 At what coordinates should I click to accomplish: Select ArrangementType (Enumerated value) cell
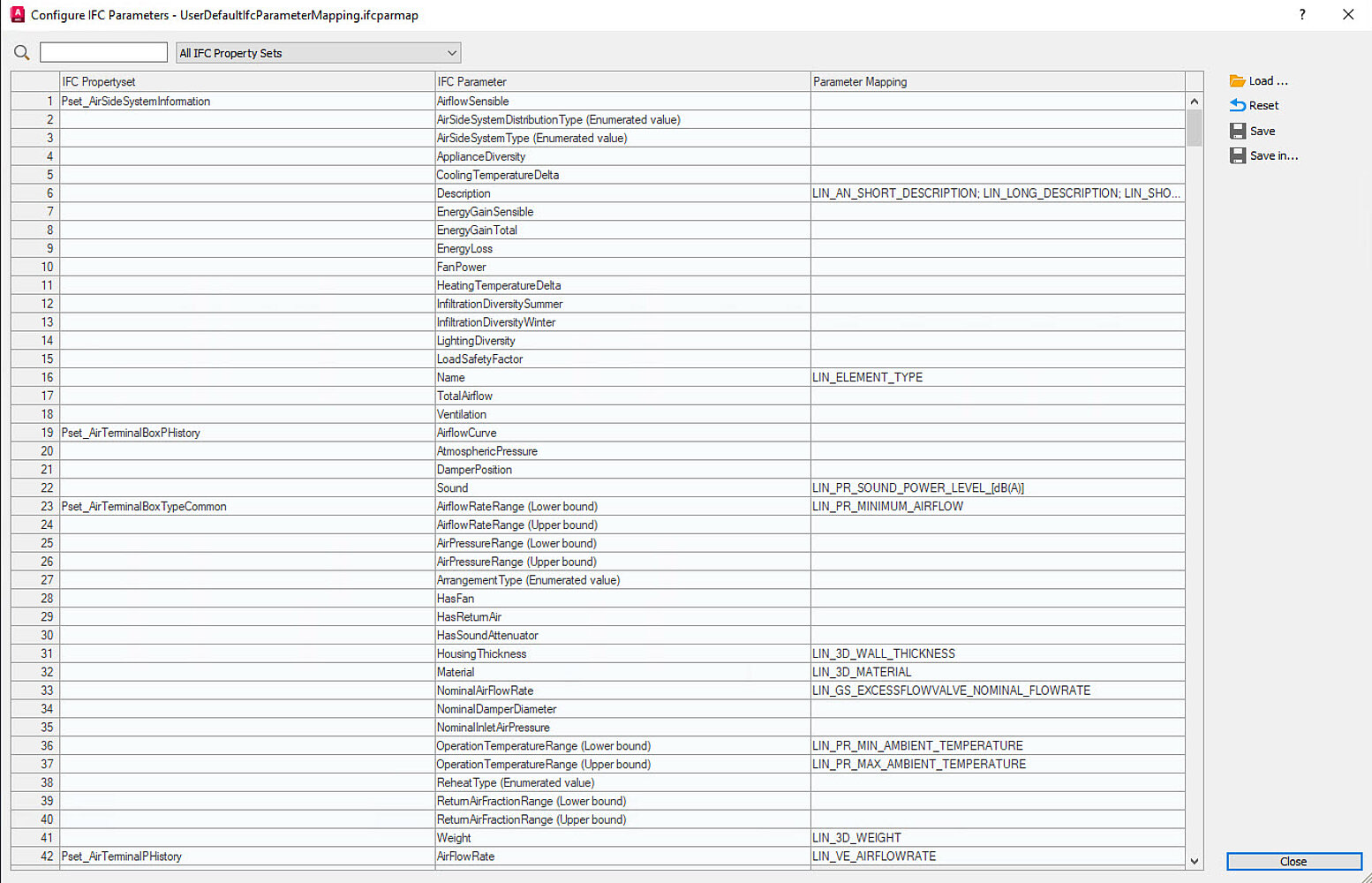622,580
